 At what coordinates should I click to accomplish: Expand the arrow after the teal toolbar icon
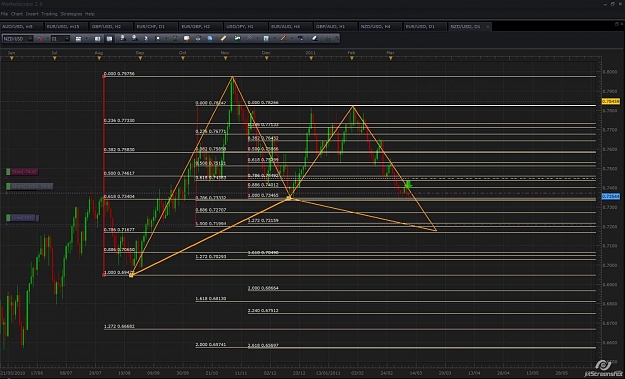coord(274,39)
